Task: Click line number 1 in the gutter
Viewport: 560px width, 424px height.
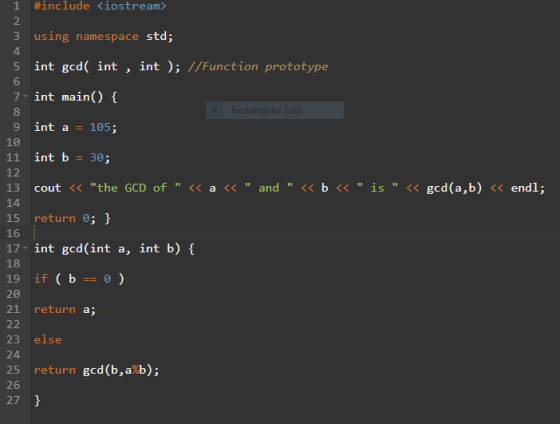Action: coord(16,6)
